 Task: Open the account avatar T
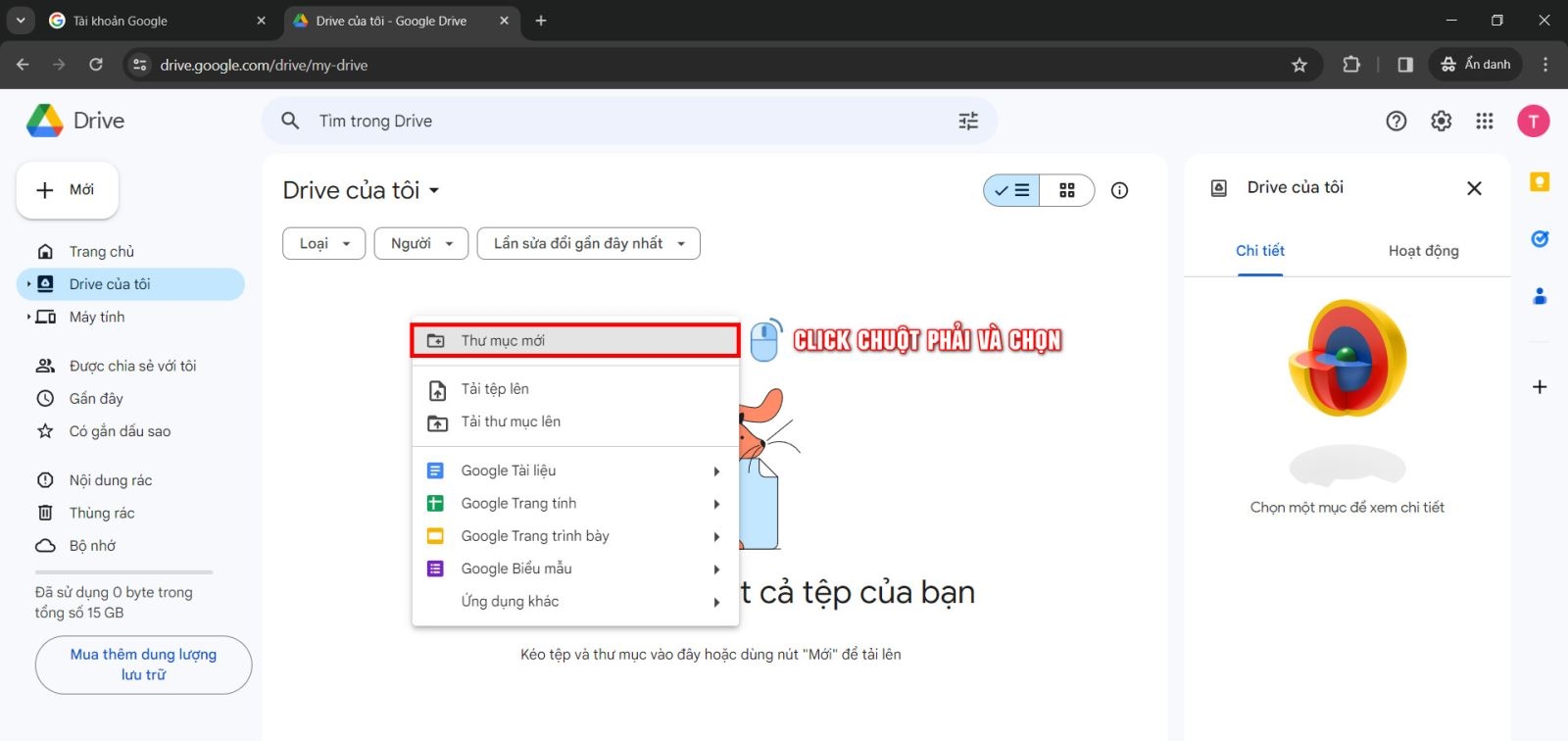pyautogui.click(x=1534, y=121)
